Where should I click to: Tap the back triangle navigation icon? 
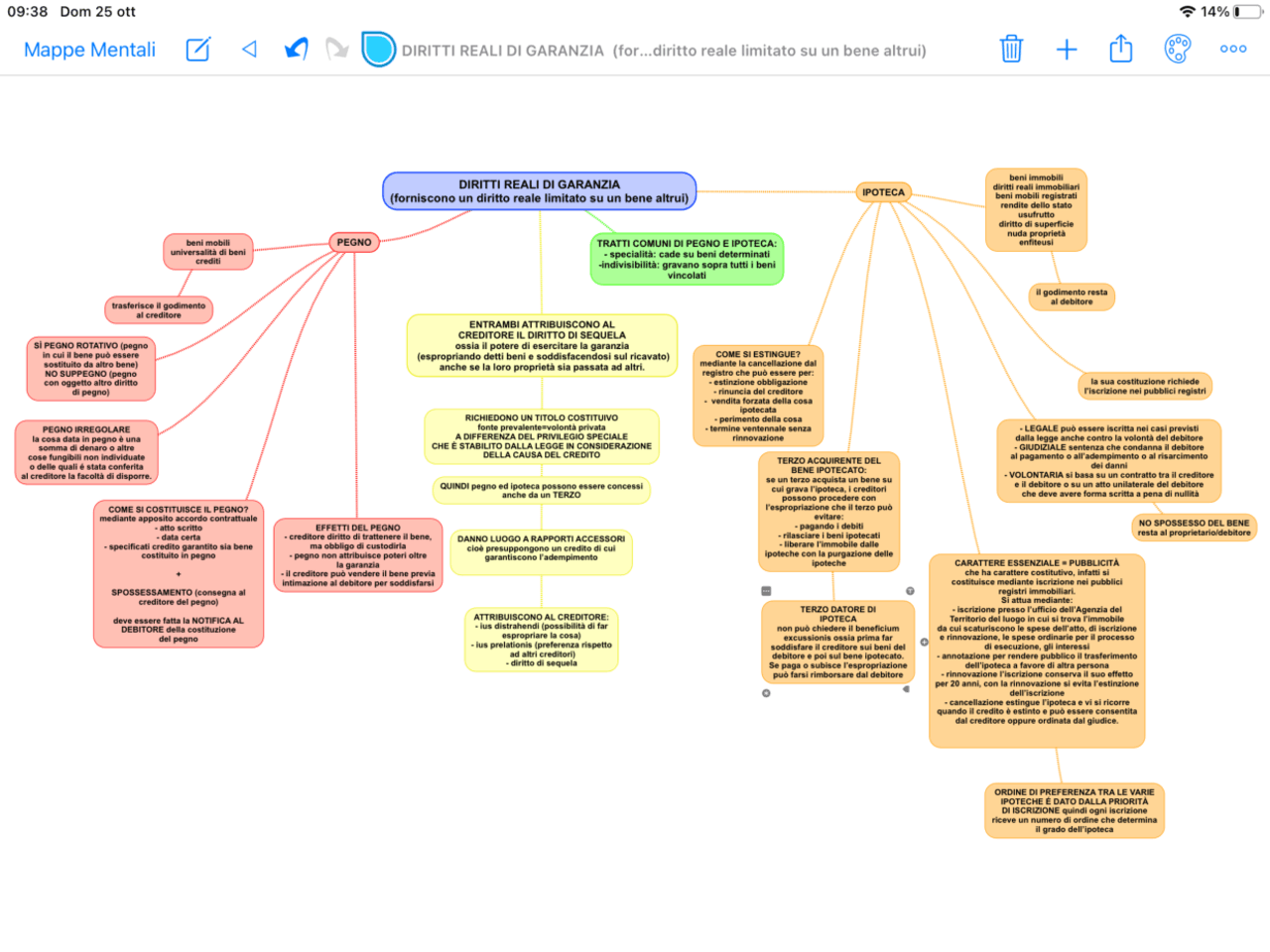tap(249, 49)
